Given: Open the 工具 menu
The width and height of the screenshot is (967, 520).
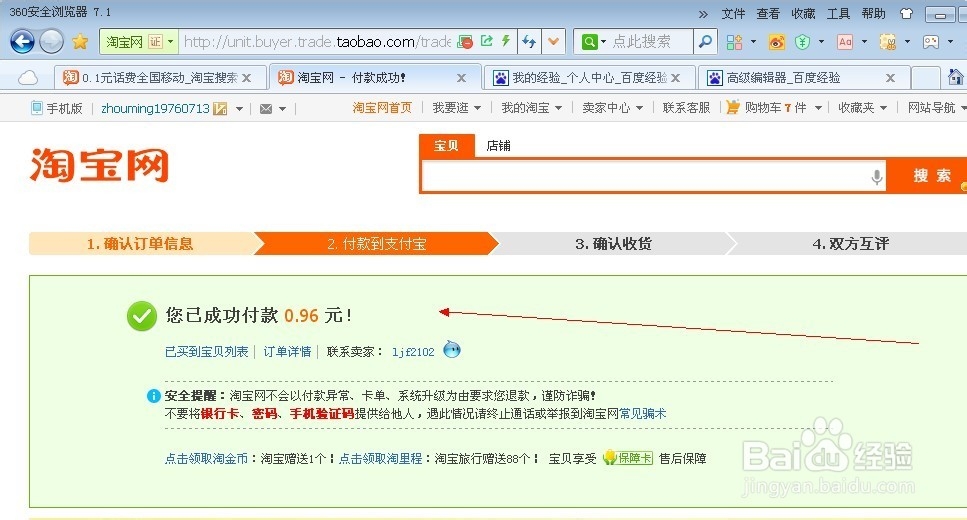Looking at the screenshot, I should click(x=839, y=14).
